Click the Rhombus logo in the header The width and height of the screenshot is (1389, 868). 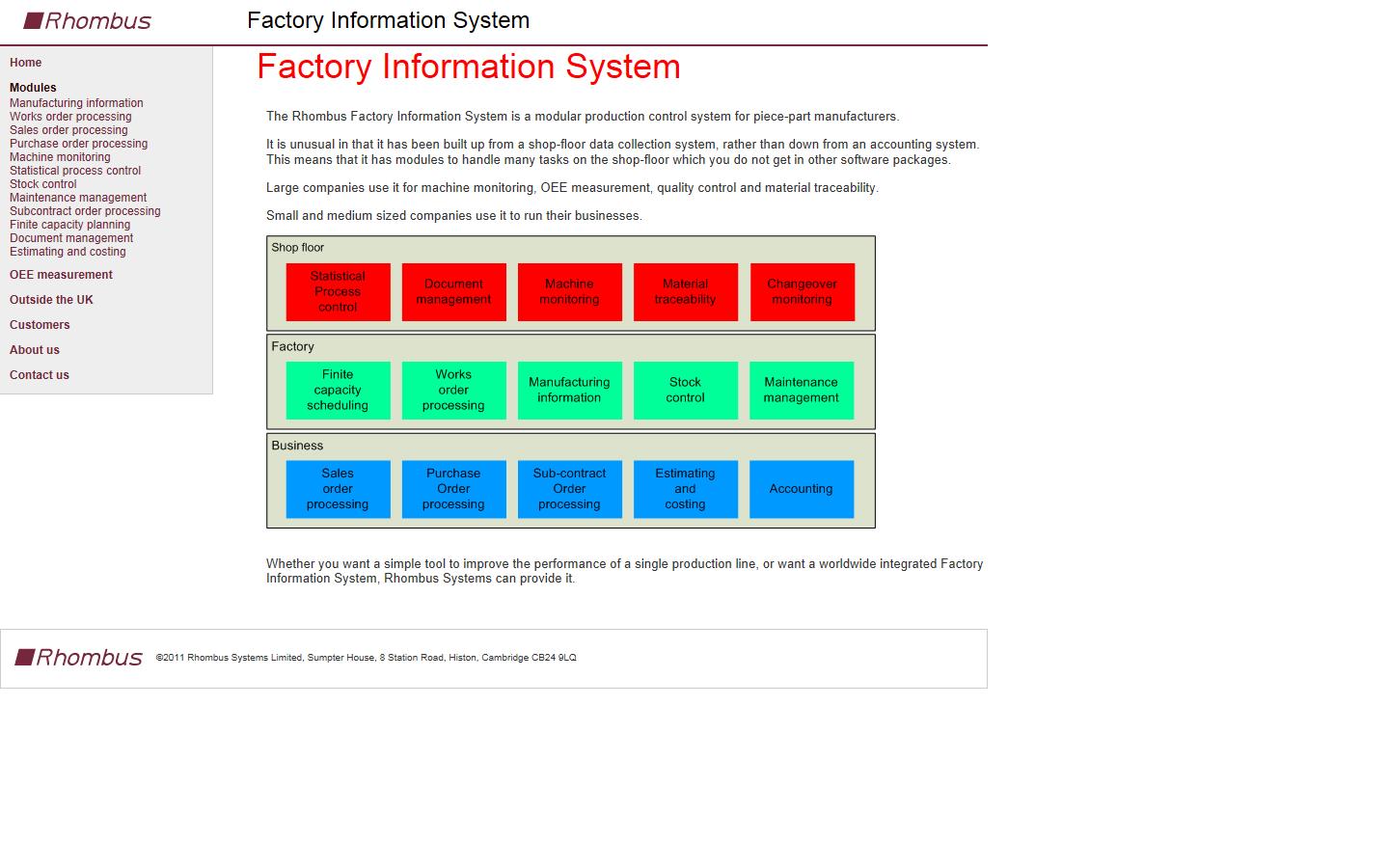pos(88,21)
